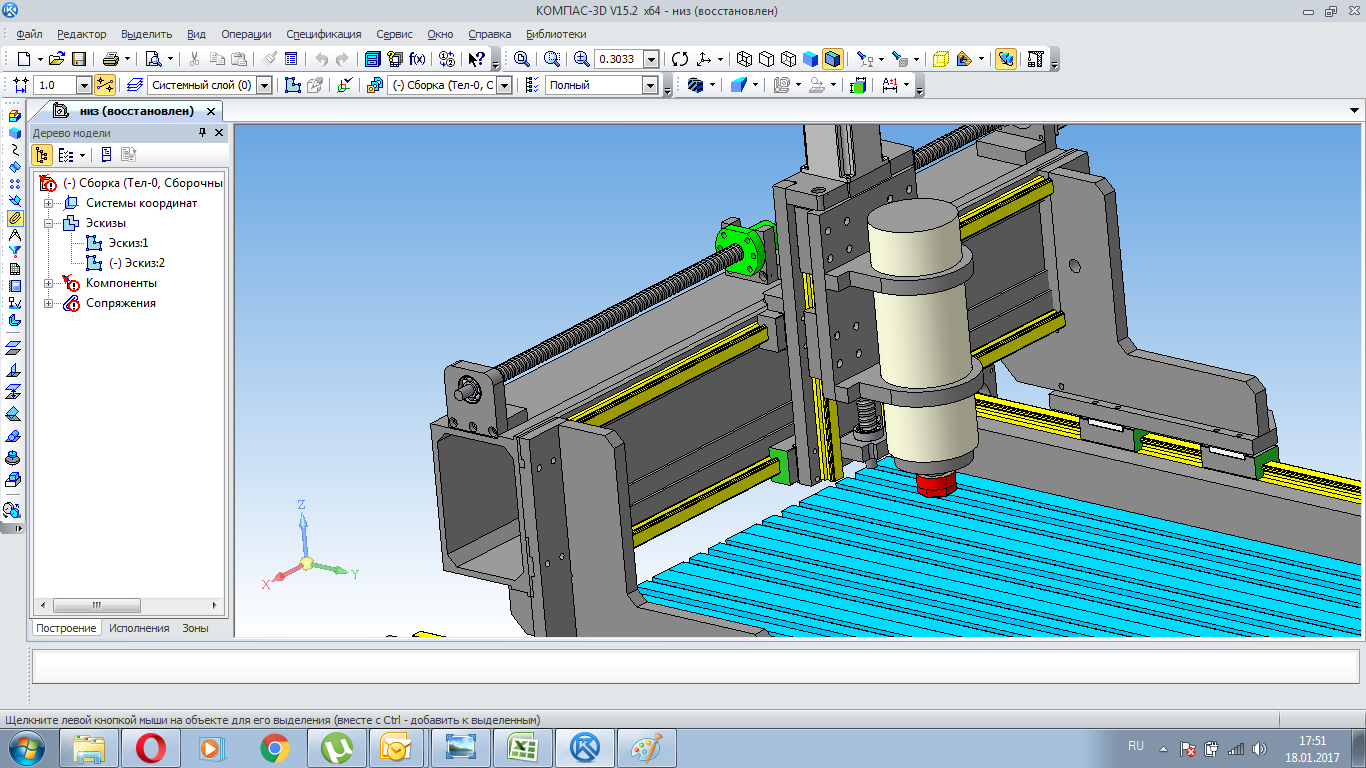The image size is (1366, 768).
Task: Select Эскиз:1 in the model tree
Action: click(x=128, y=243)
